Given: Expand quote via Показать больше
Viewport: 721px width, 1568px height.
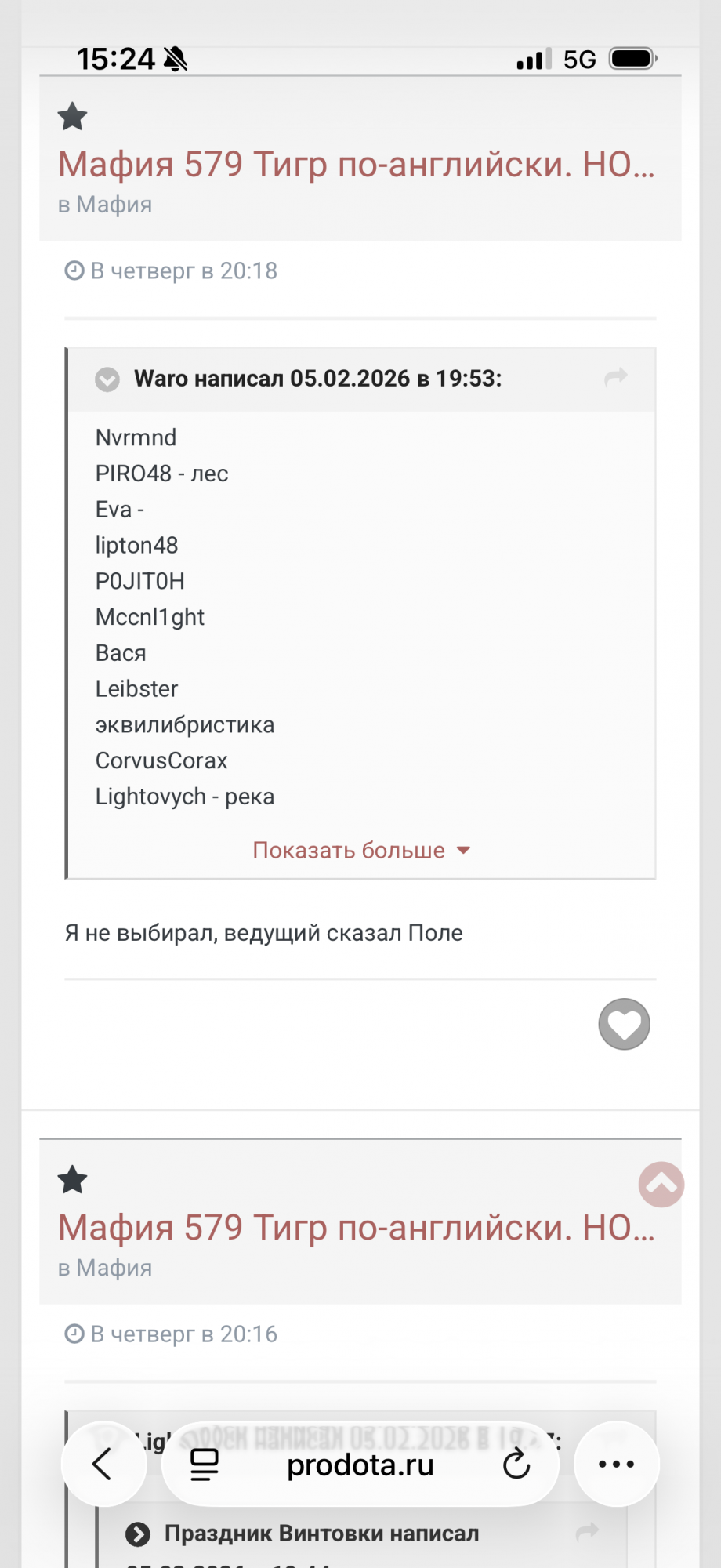Looking at the screenshot, I should 349,851.
